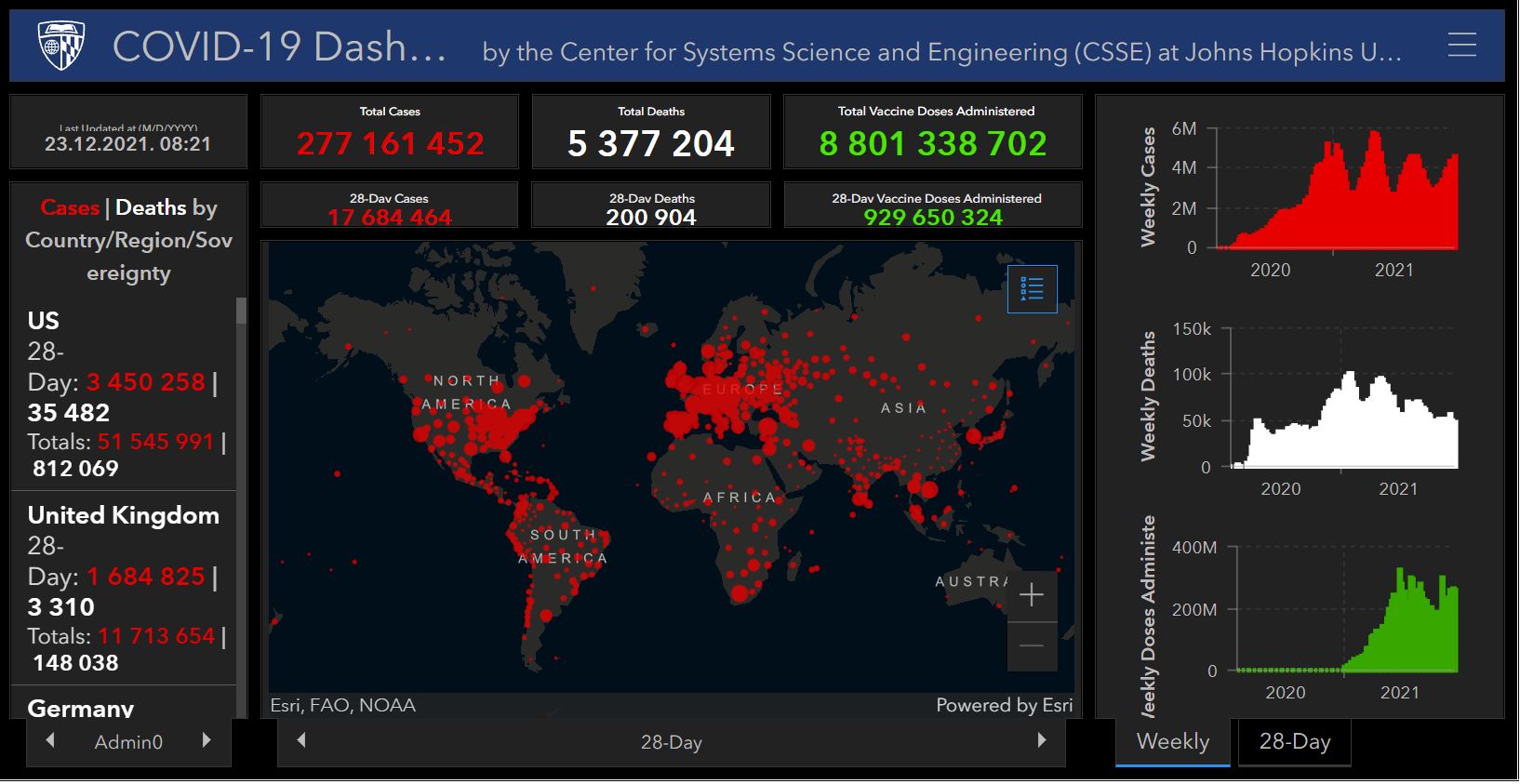
Task: Click the 28-Day label under map
Action: pyautogui.click(x=672, y=742)
